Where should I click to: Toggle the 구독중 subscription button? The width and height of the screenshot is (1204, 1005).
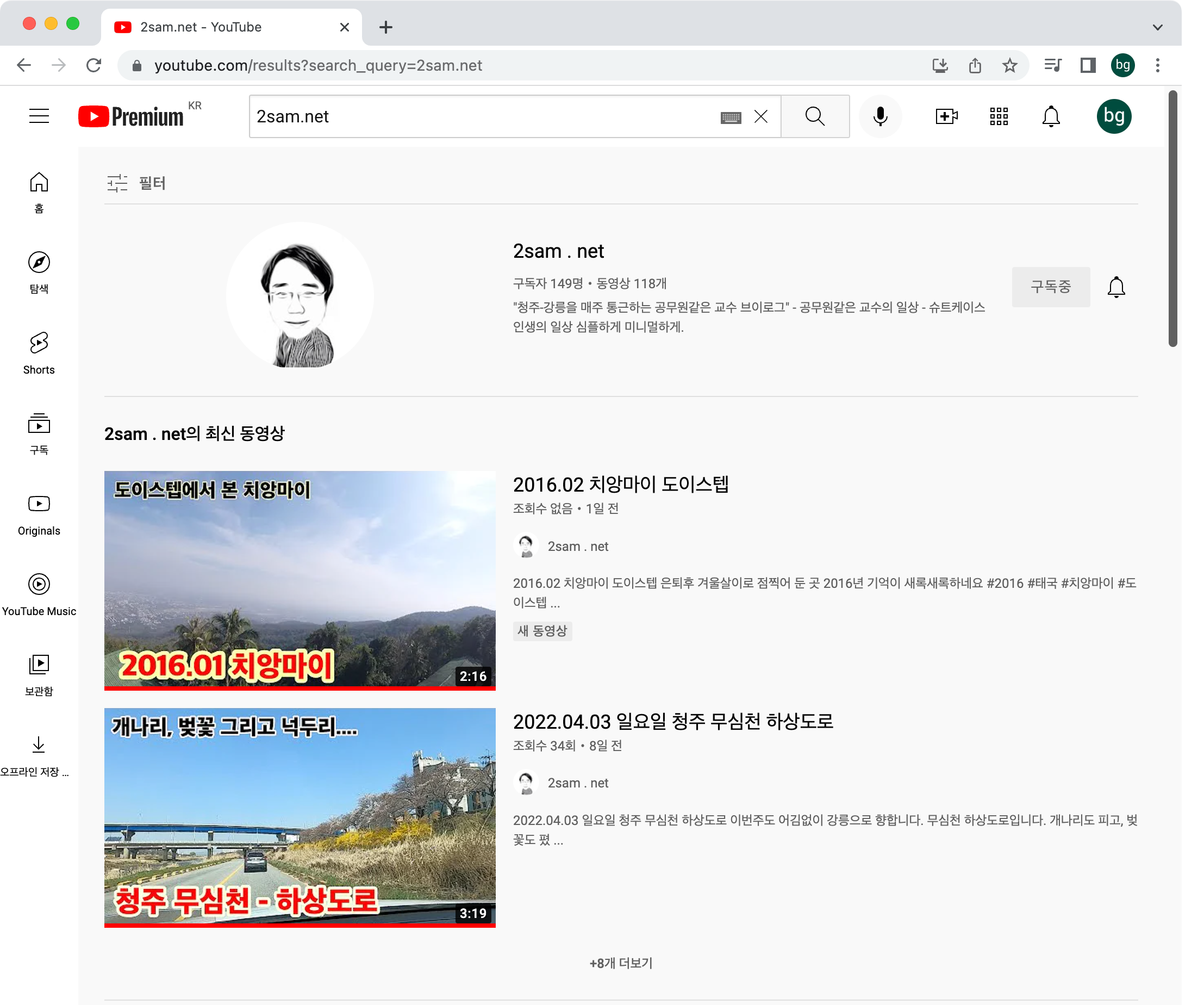coord(1050,287)
